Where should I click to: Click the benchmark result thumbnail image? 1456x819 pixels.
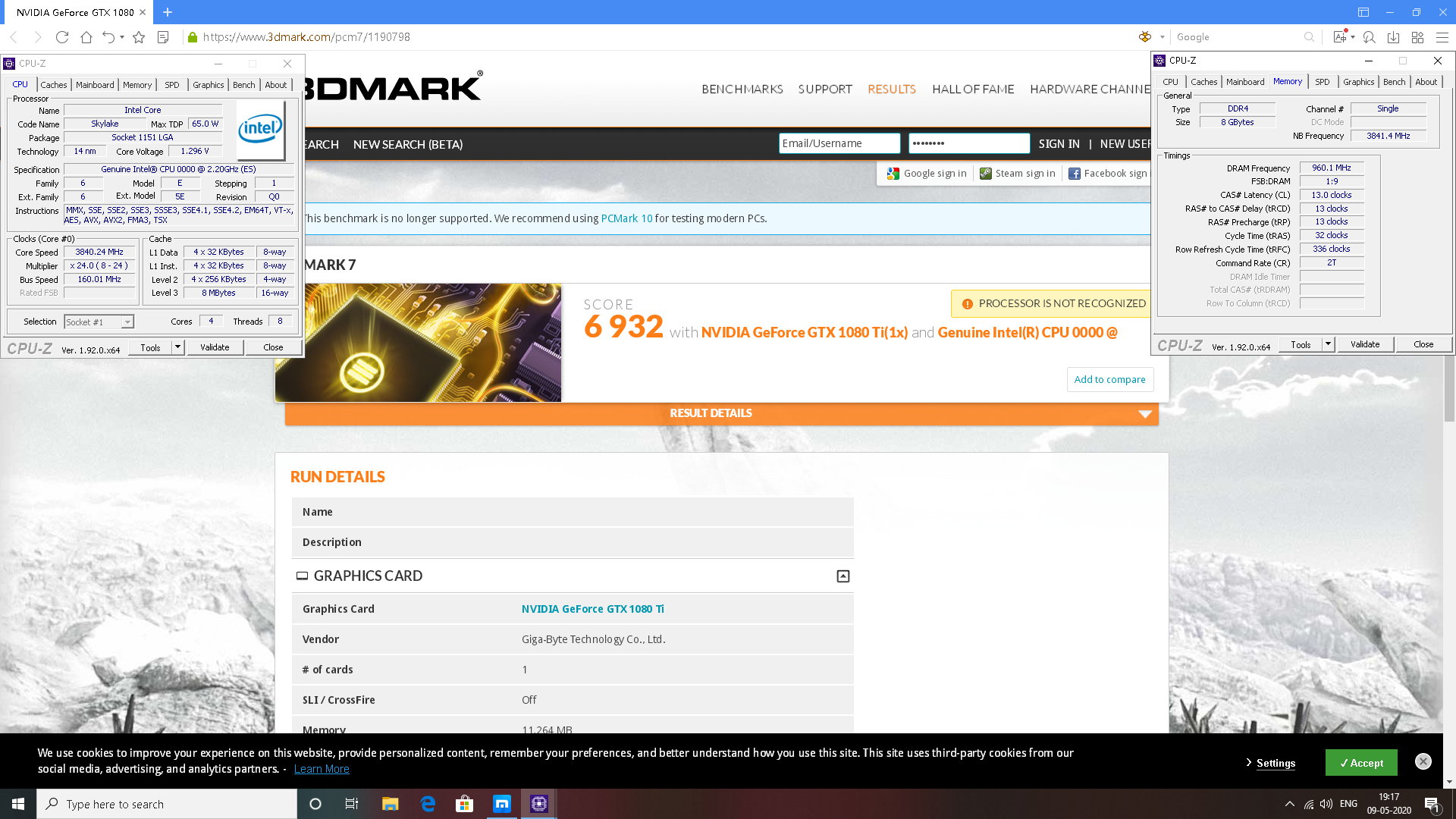click(419, 343)
